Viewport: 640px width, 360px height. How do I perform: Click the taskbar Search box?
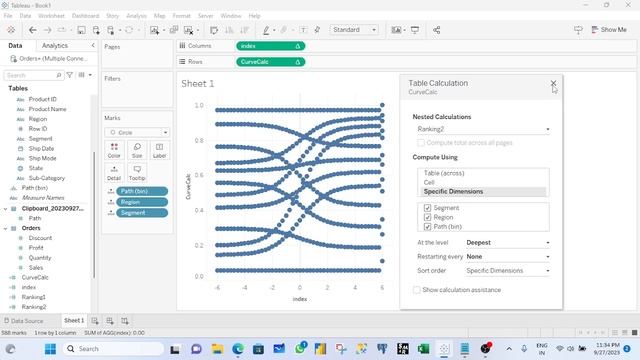[x=114, y=349]
